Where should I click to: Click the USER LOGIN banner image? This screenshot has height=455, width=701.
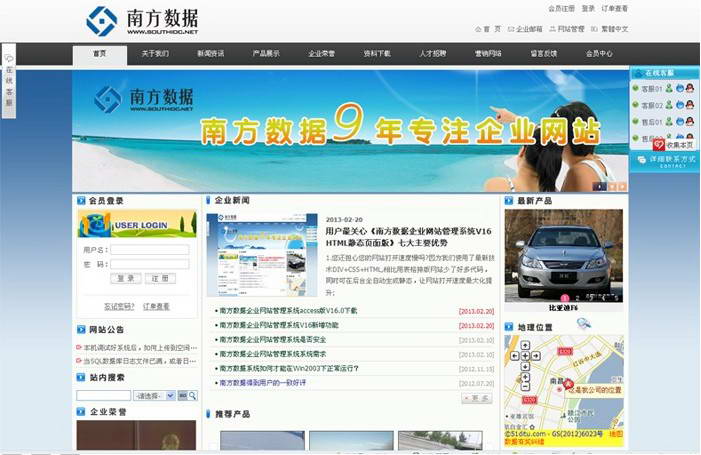coord(137,223)
